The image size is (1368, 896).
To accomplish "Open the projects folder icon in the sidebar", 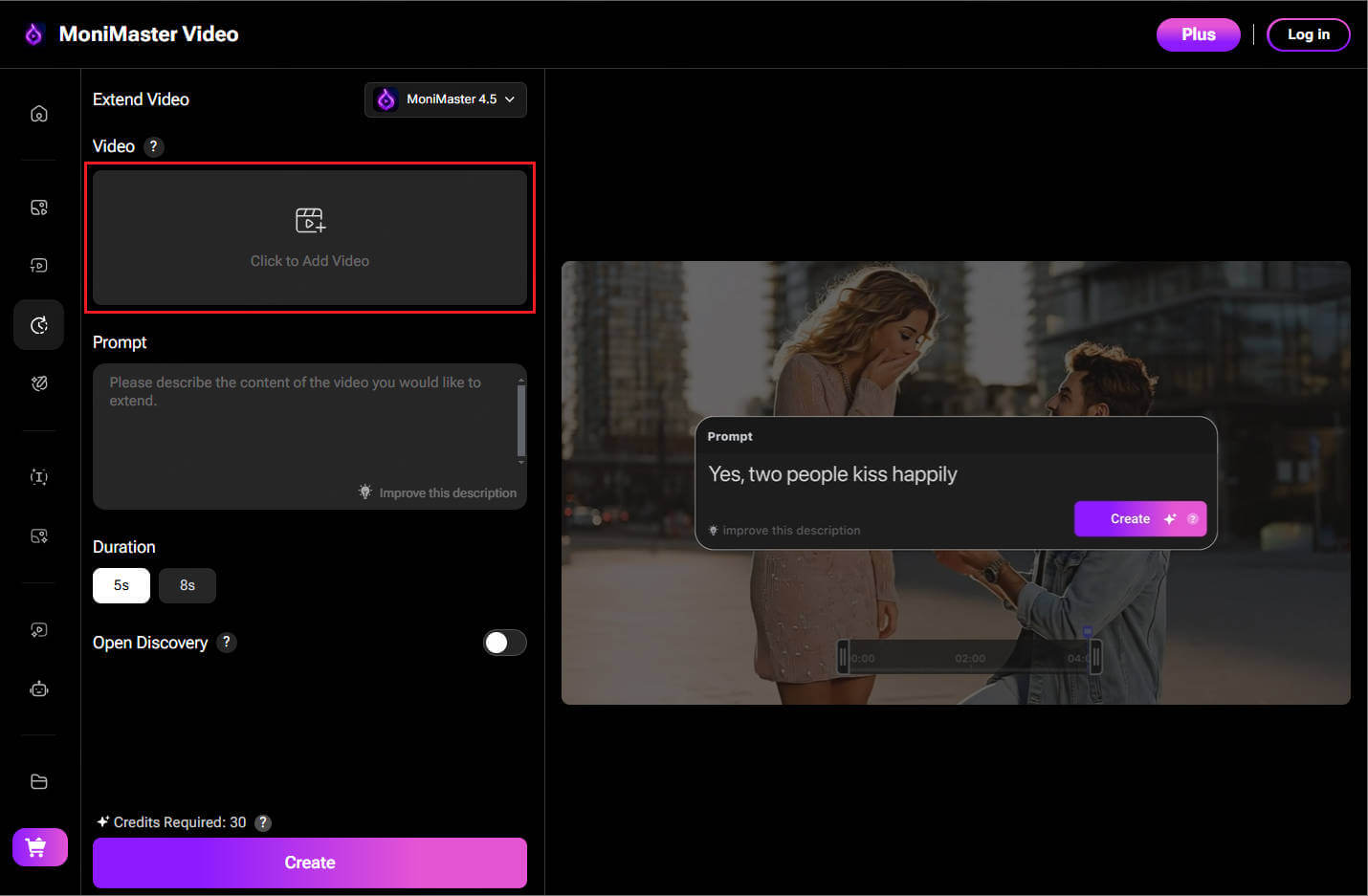I will (x=38, y=781).
